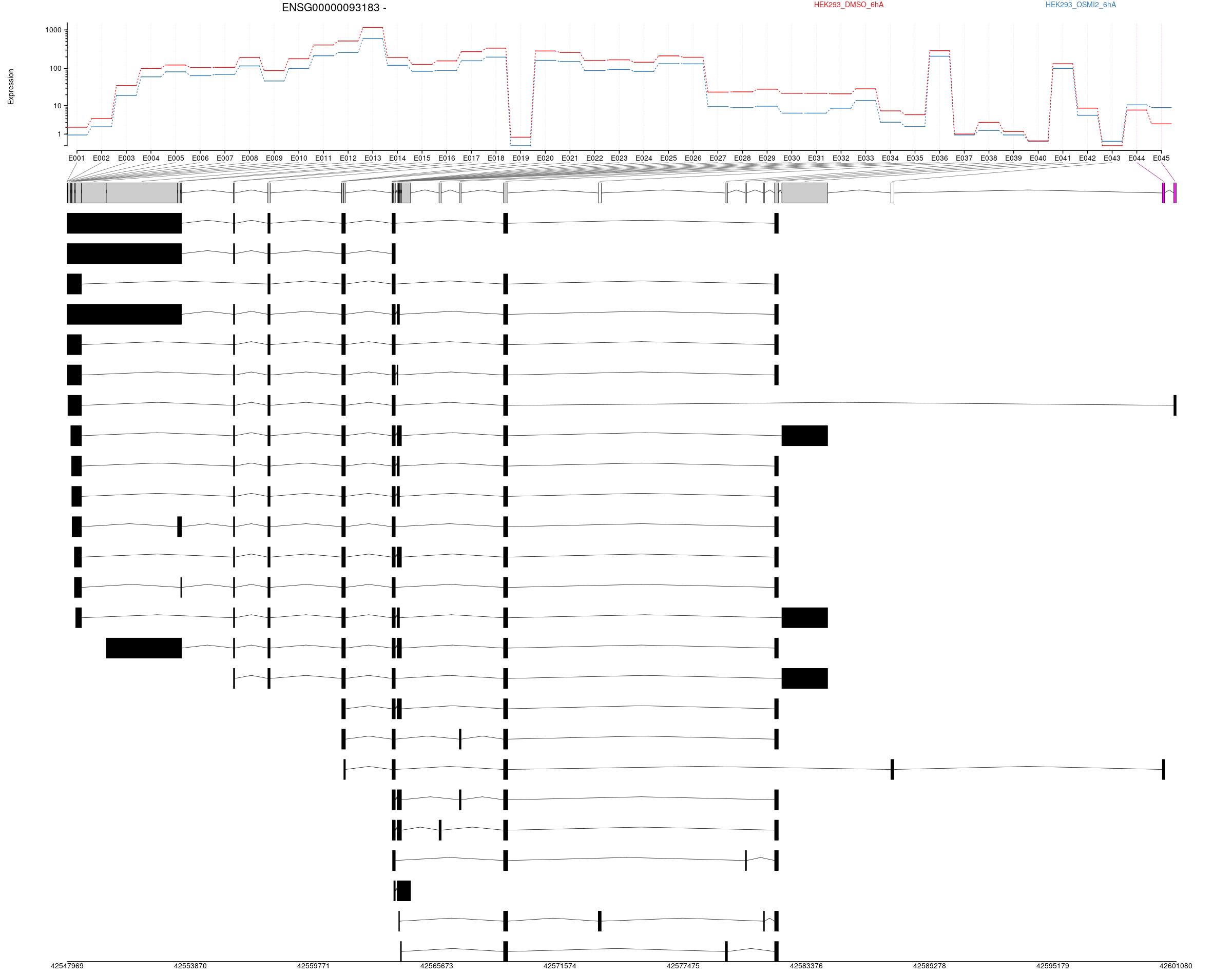Image resolution: width=1232 pixels, height=975 pixels.
Task: Click exon label E009
Action: [x=274, y=158]
